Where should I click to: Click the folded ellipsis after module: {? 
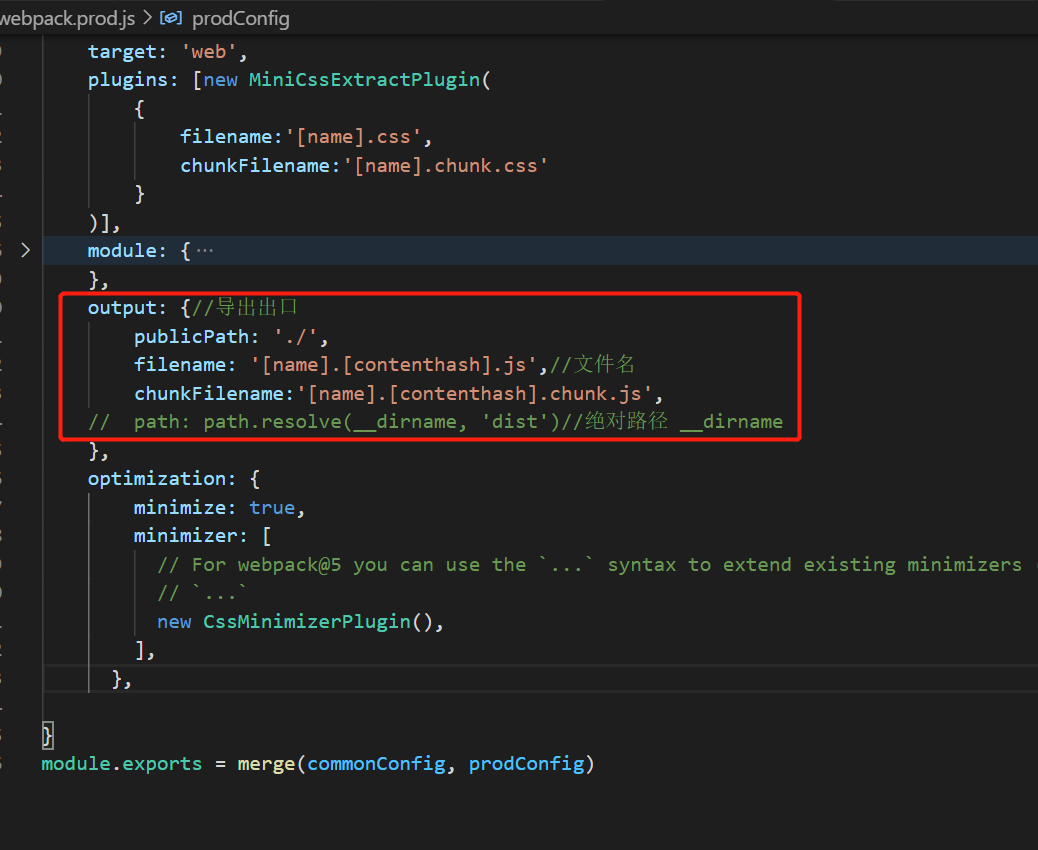(205, 251)
